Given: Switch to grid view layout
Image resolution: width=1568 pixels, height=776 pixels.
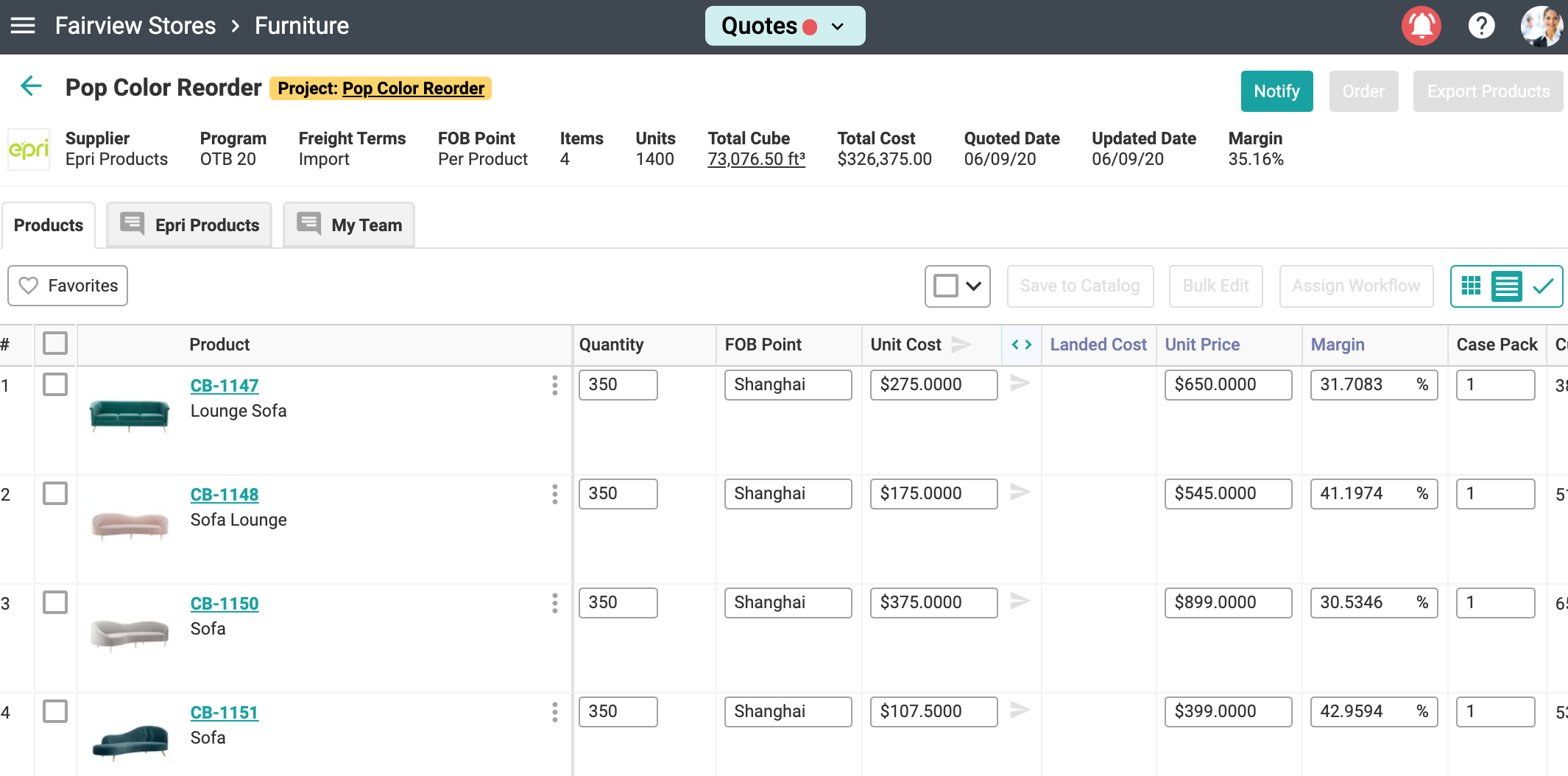Looking at the screenshot, I should click(x=1471, y=286).
